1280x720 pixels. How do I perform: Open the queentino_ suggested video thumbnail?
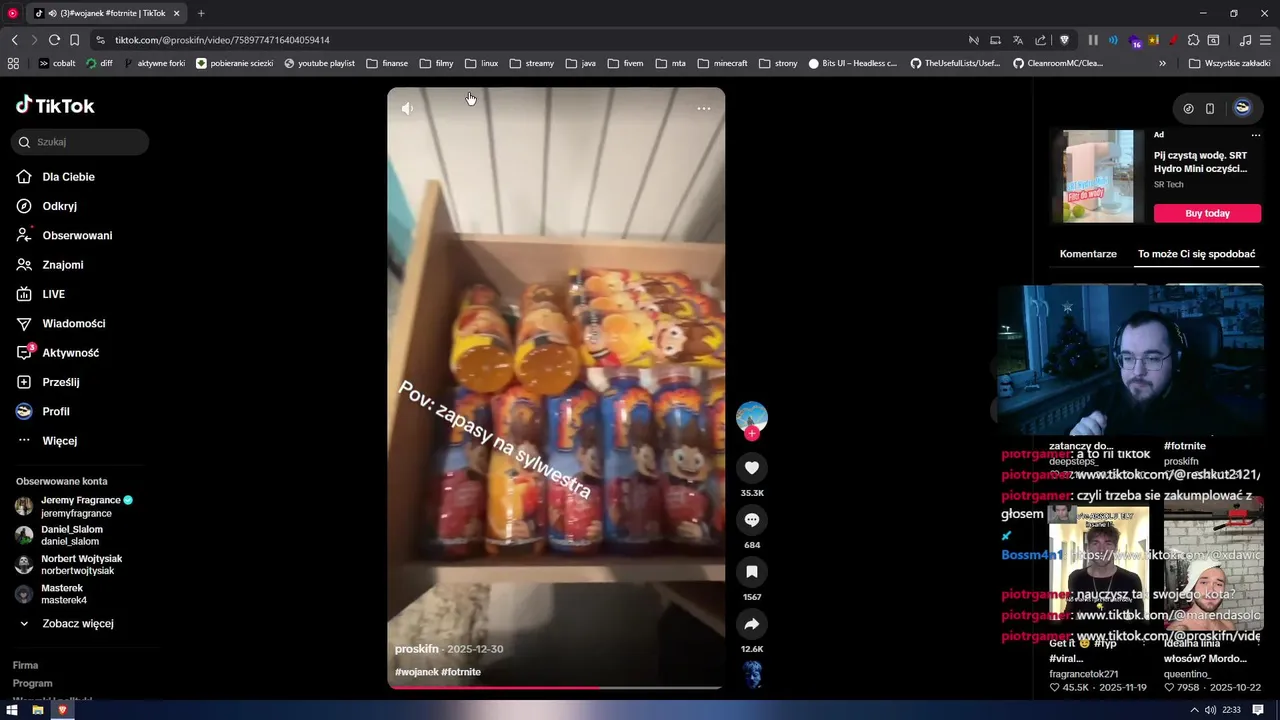1213,568
